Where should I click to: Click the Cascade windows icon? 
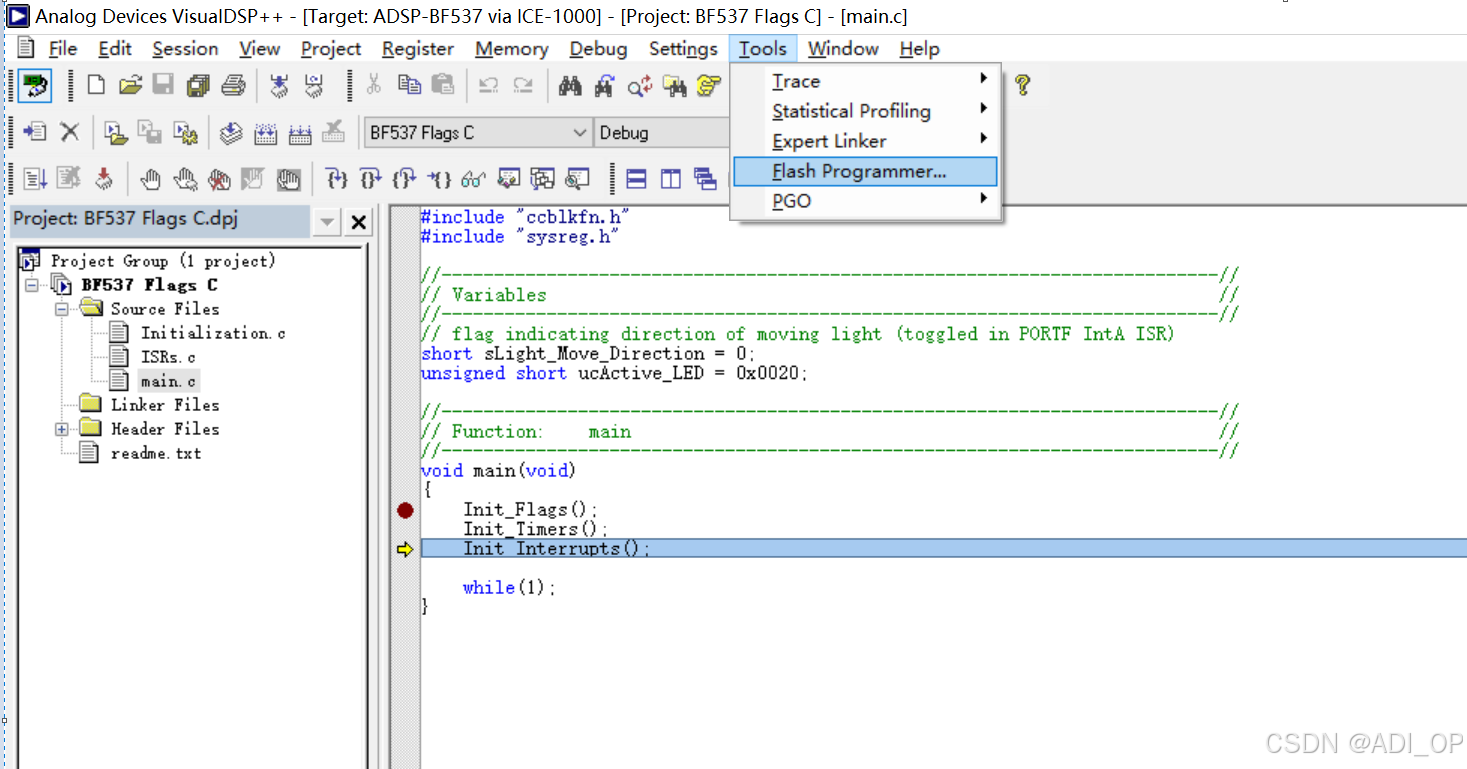pos(705,179)
